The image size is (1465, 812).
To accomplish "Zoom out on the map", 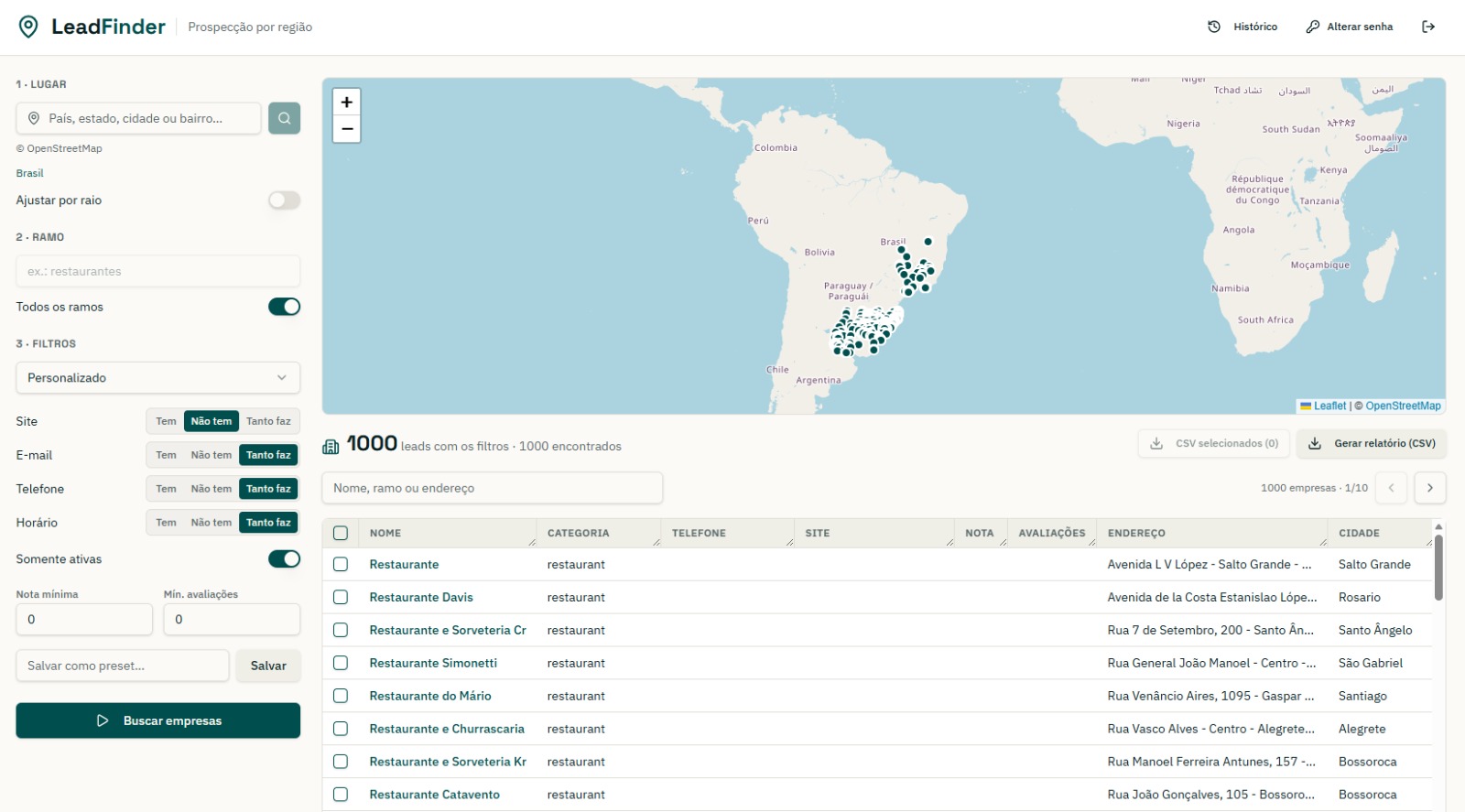I will [346, 129].
